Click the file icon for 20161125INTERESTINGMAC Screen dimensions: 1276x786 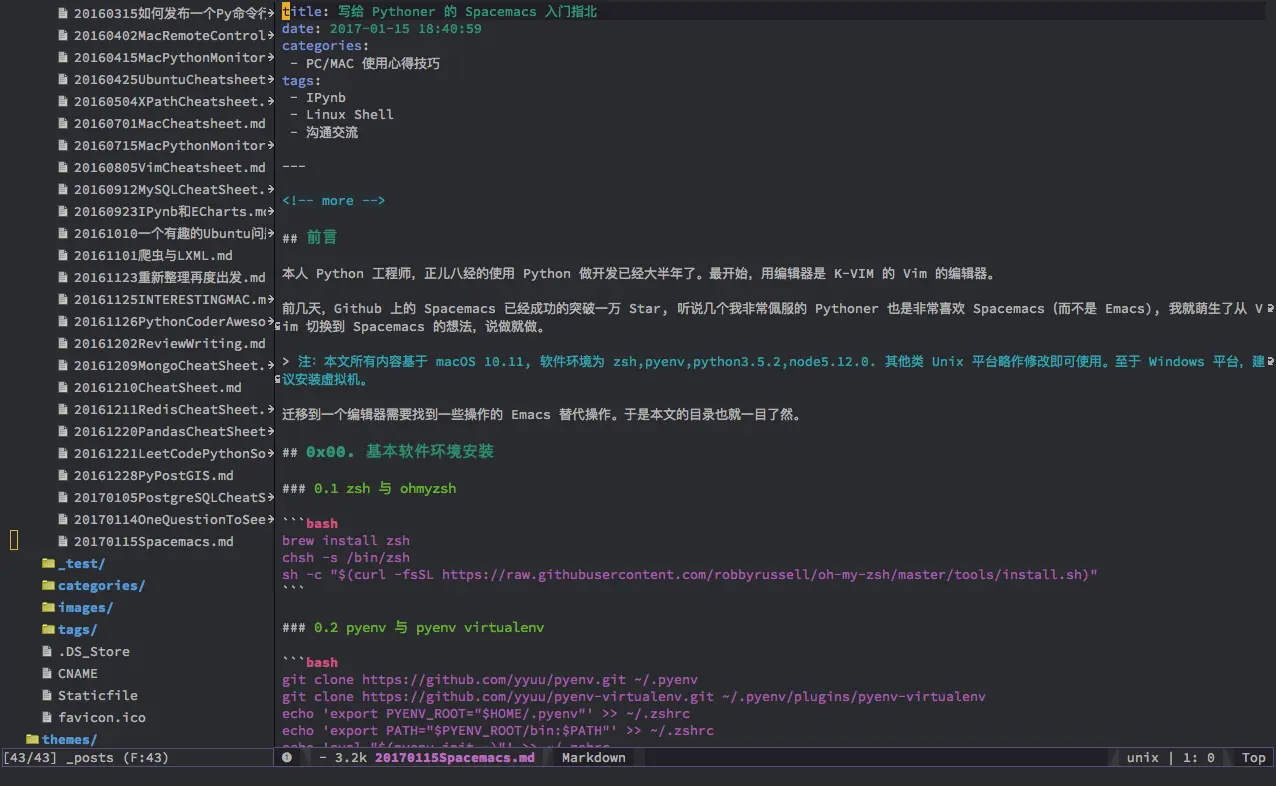click(x=64, y=300)
